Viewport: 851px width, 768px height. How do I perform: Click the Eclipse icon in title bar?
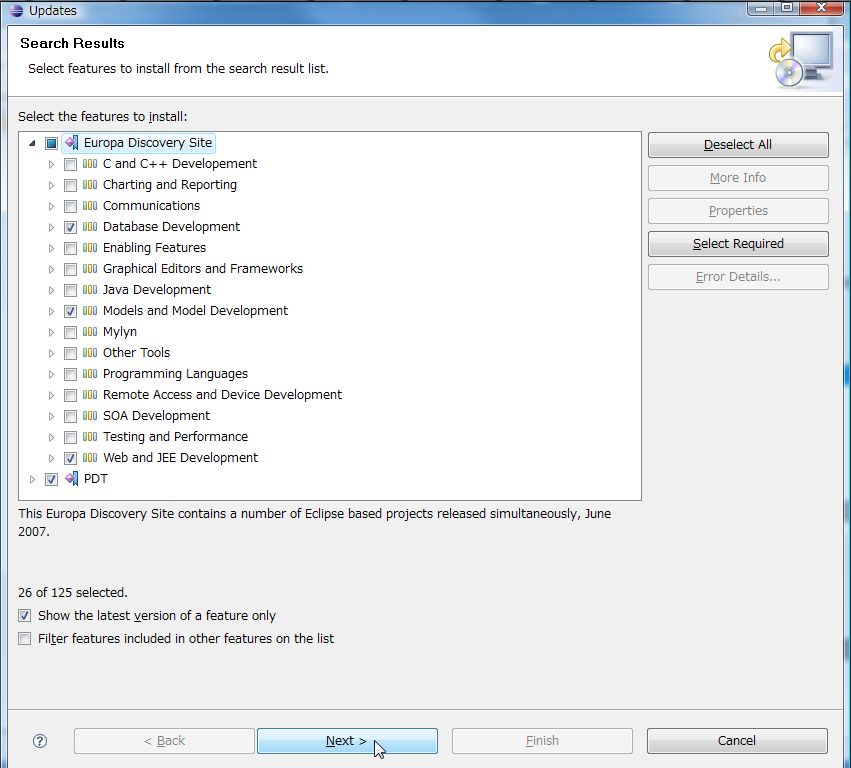pyautogui.click(x=16, y=10)
